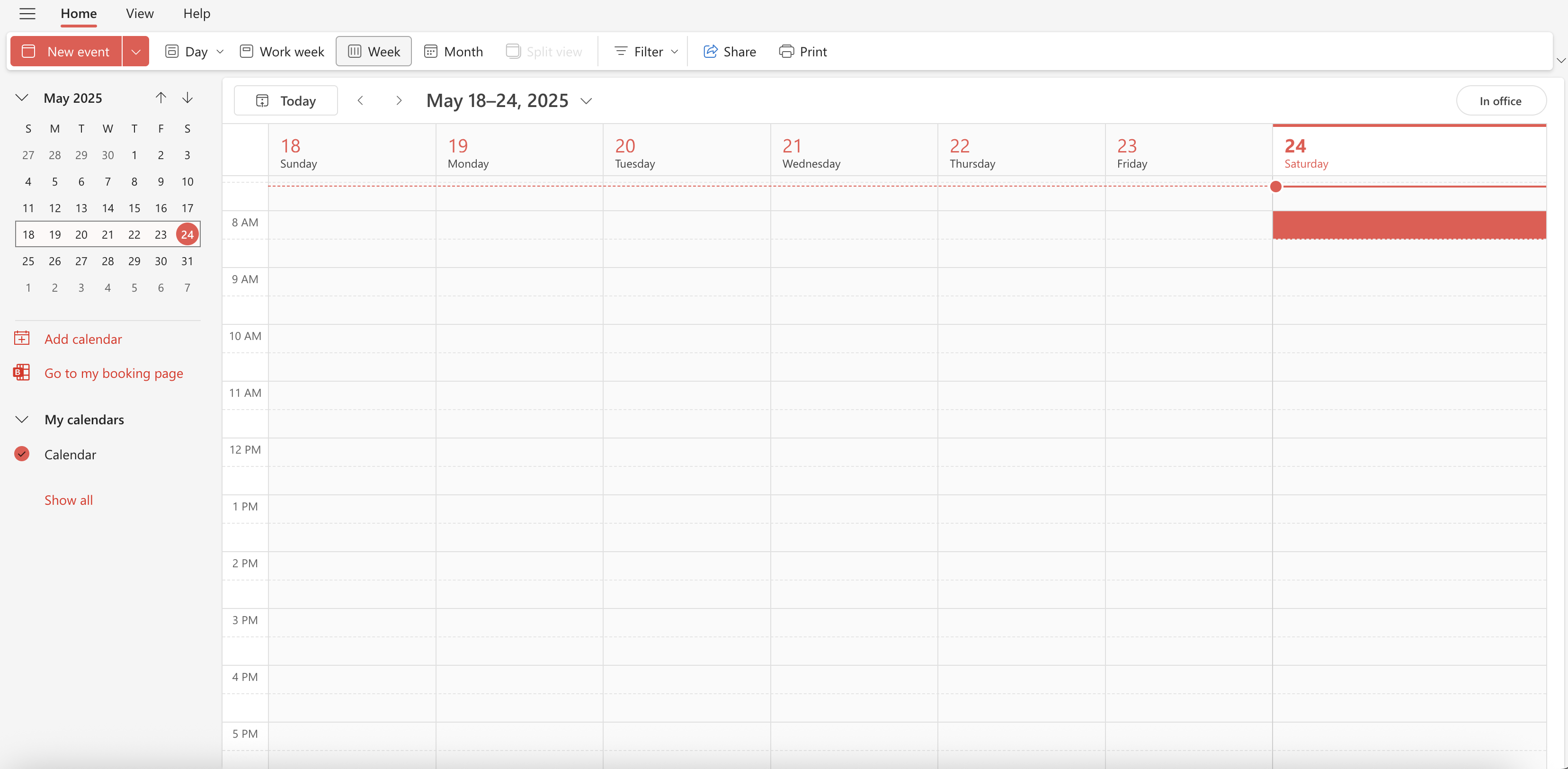Open the Filter dropdown

(646, 51)
